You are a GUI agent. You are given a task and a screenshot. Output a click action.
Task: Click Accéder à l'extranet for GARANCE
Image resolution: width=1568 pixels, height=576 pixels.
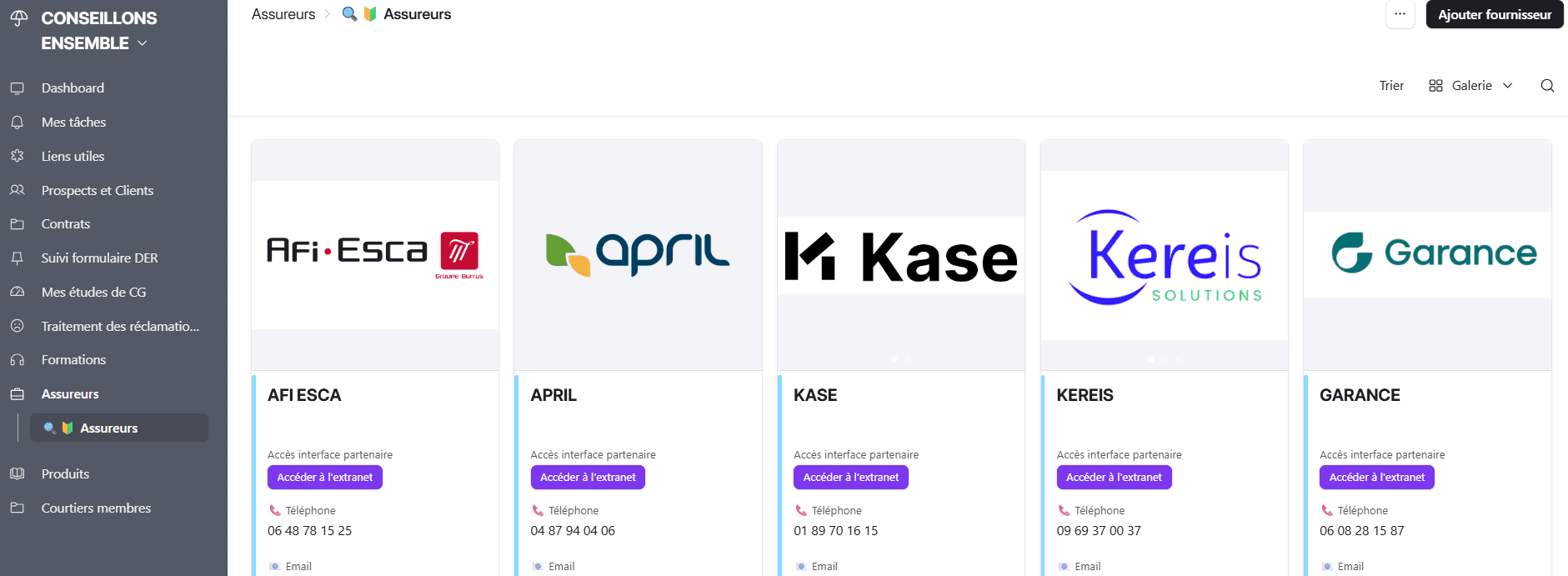pos(1376,478)
